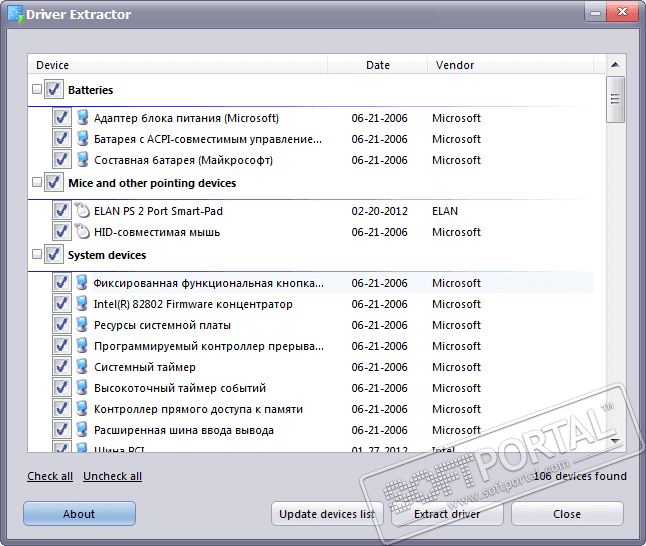The height and width of the screenshot is (546, 646).
Task: Collapse the Batteries group
Action: point(37,90)
